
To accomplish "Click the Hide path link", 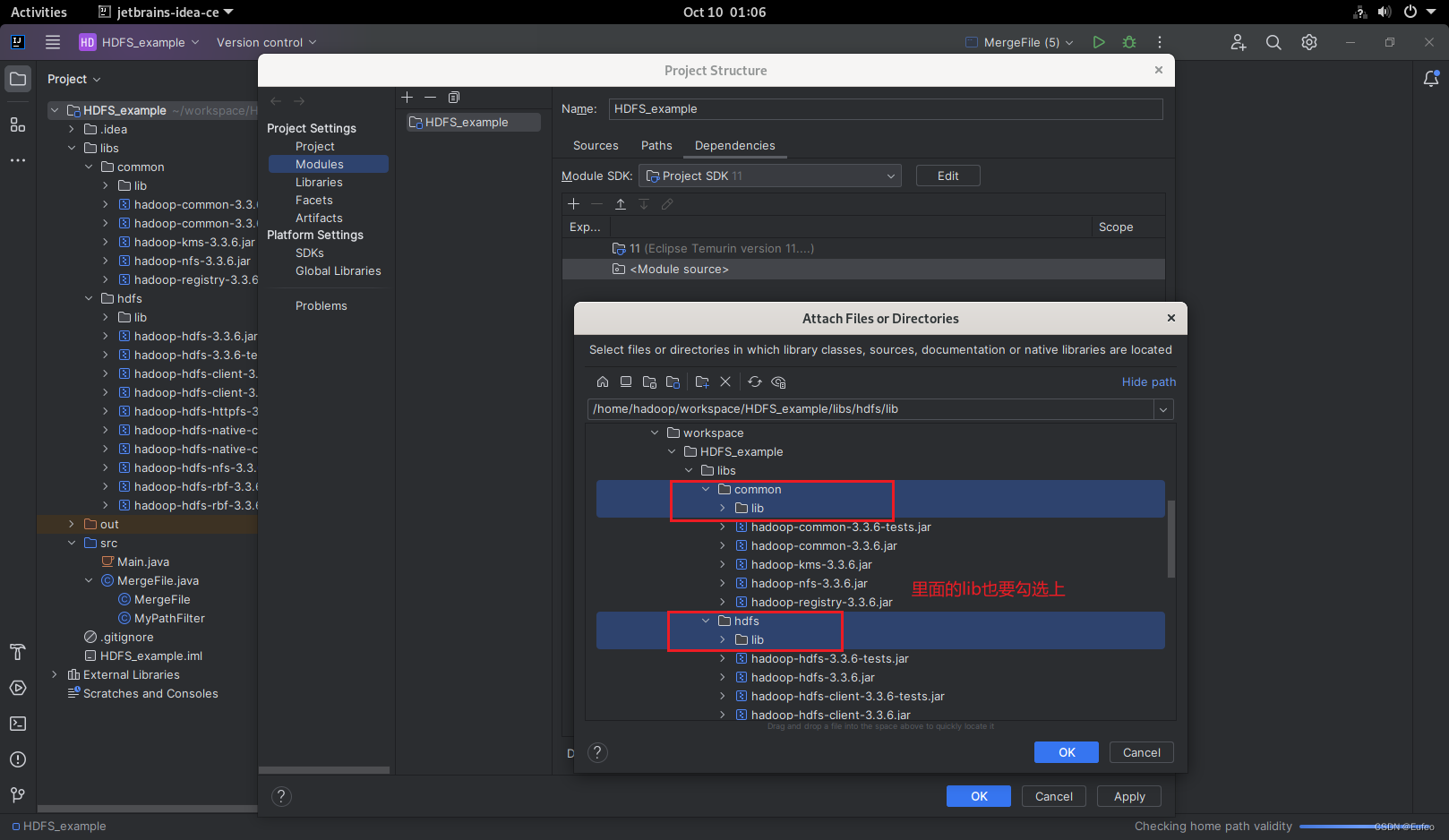I will pyautogui.click(x=1149, y=381).
